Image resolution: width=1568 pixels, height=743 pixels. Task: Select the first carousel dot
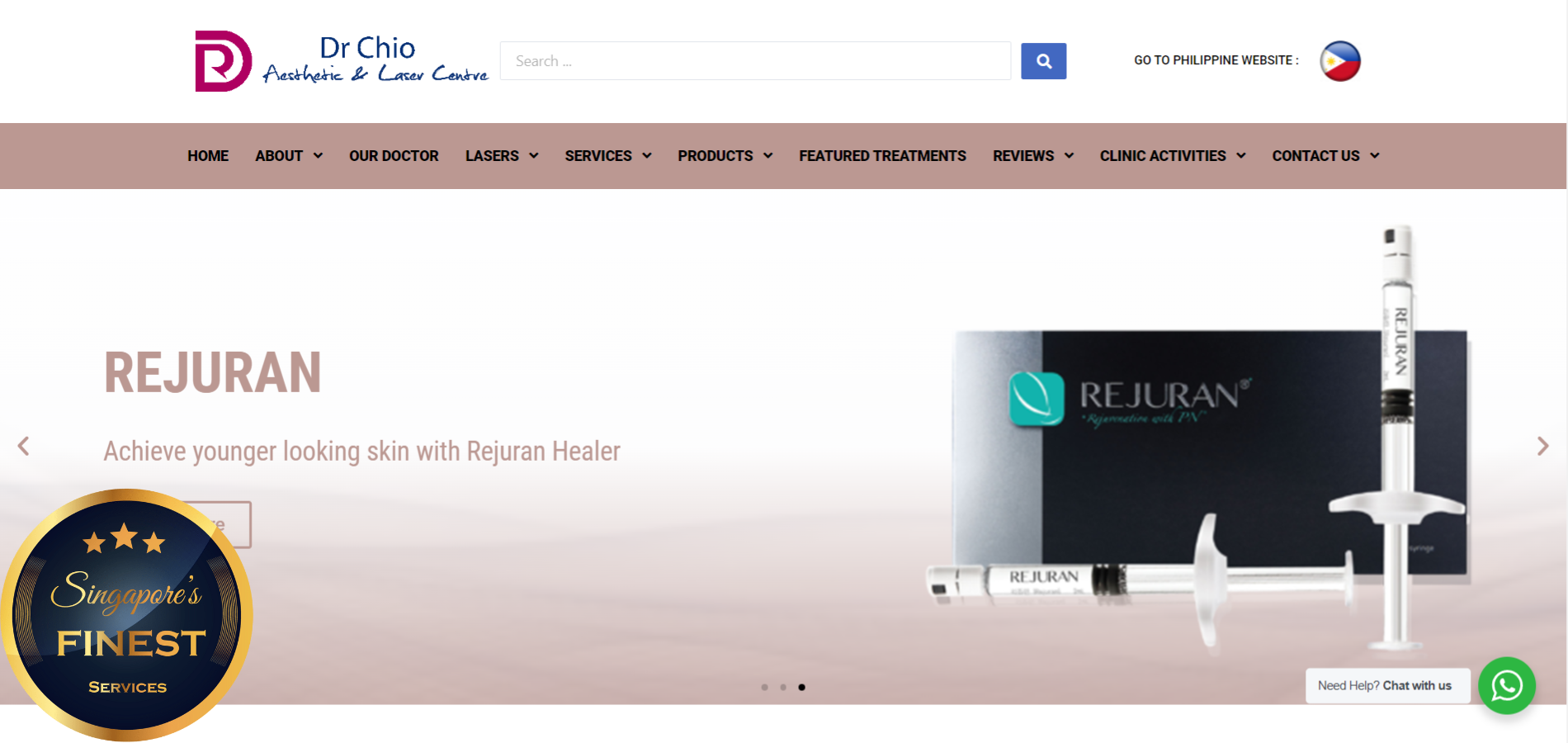point(764,687)
